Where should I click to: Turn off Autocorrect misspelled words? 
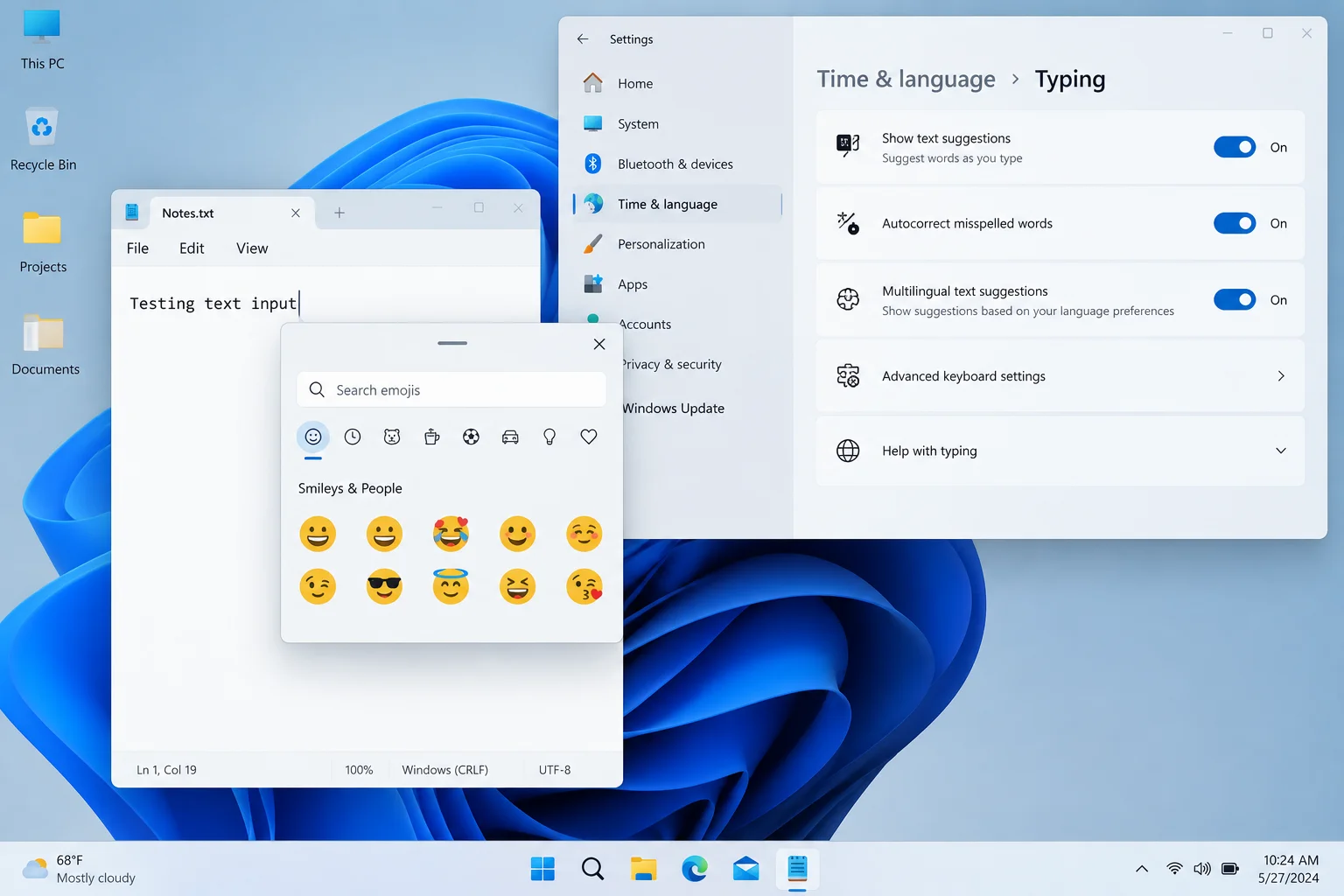(x=1235, y=223)
